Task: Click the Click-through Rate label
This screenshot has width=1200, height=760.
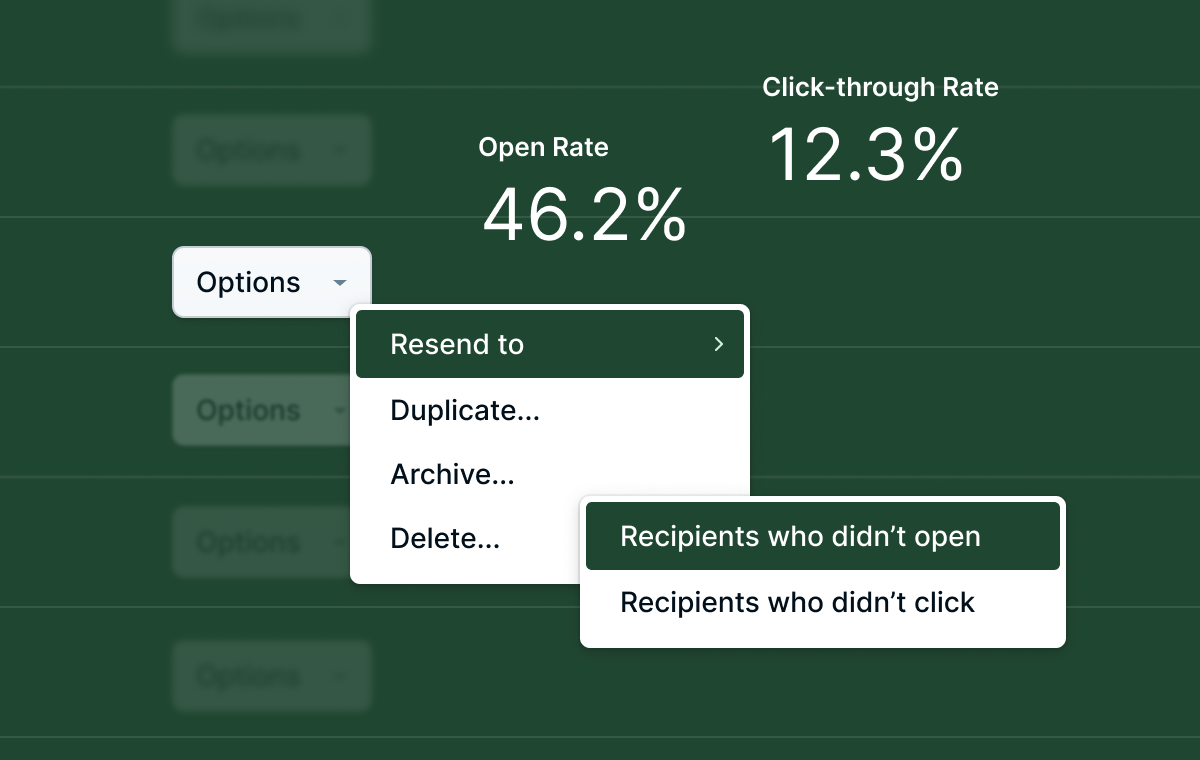Action: [880, 87]
